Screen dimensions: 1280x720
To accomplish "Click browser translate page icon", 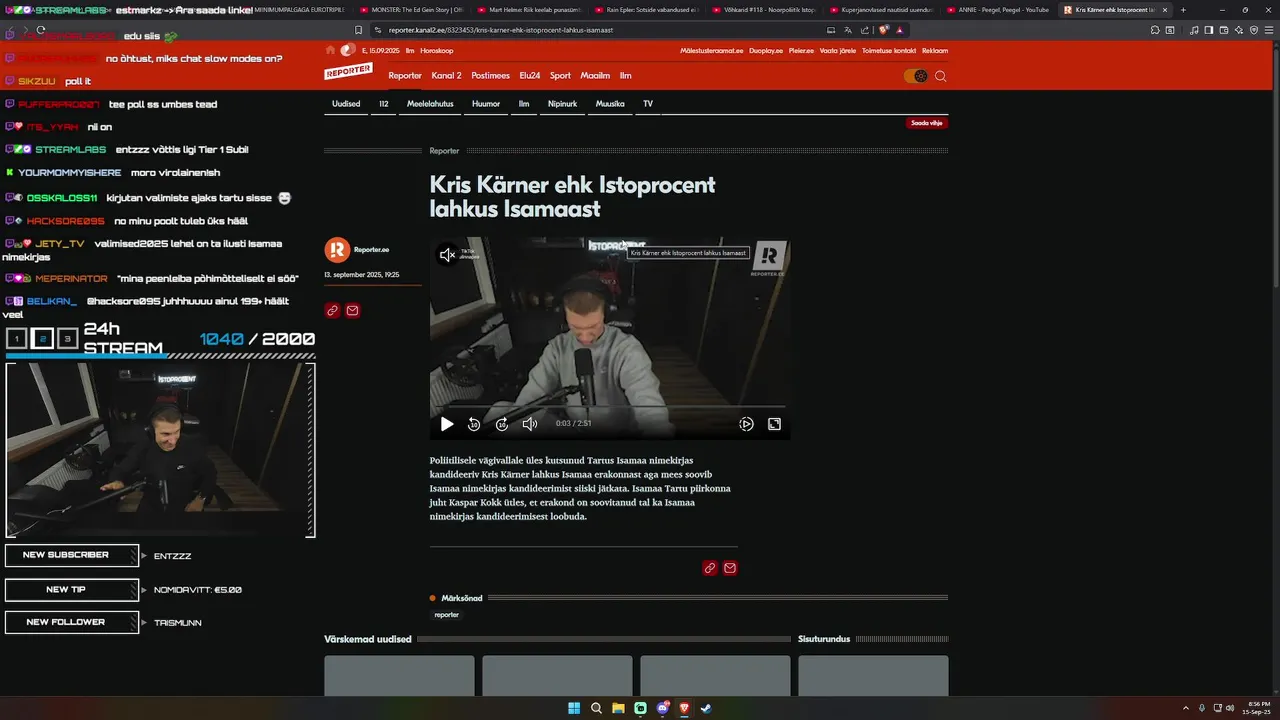I will (x=846, y=30).
